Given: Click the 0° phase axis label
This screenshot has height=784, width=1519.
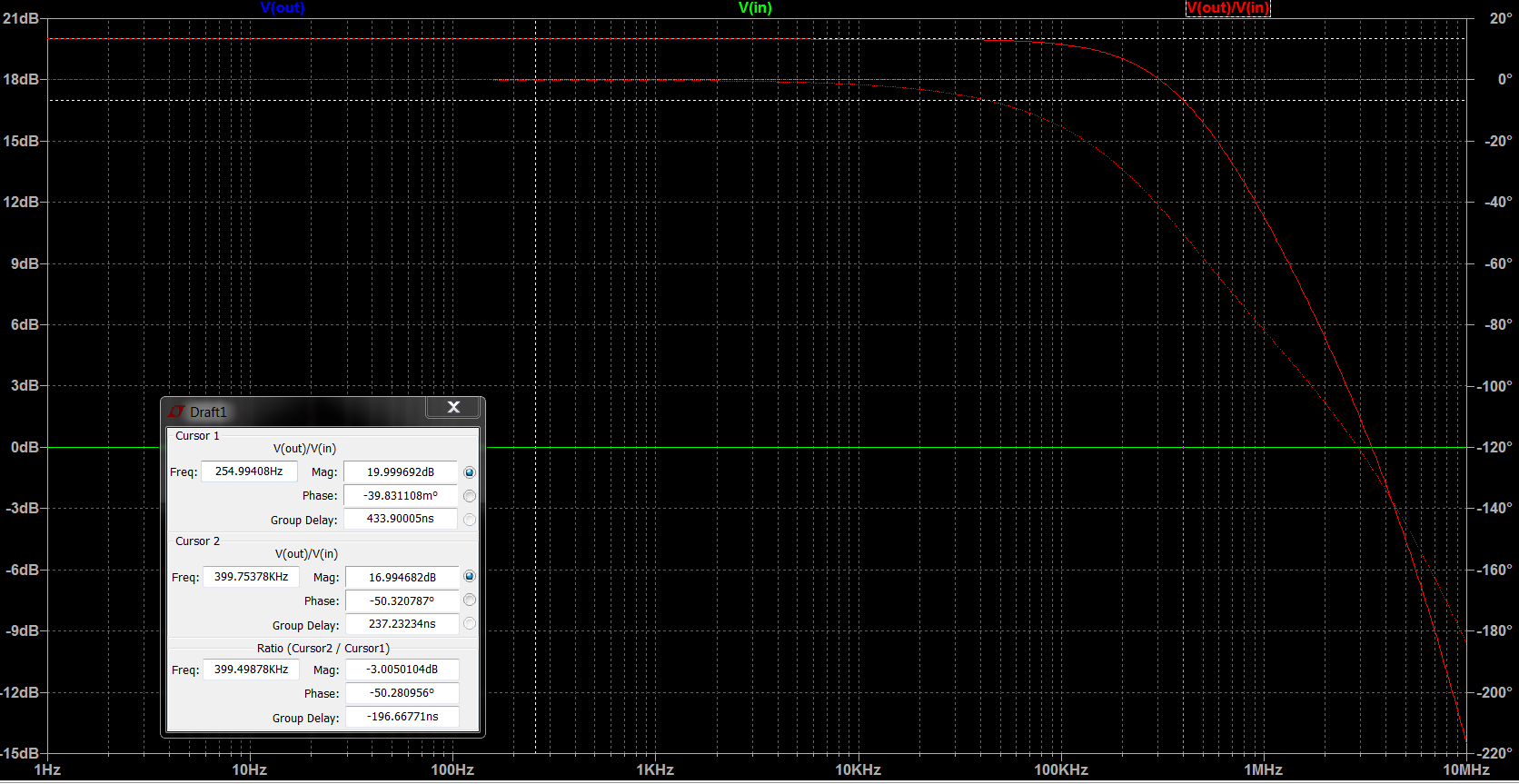Looking at the screenshot, I should (x=1505, y=80).
